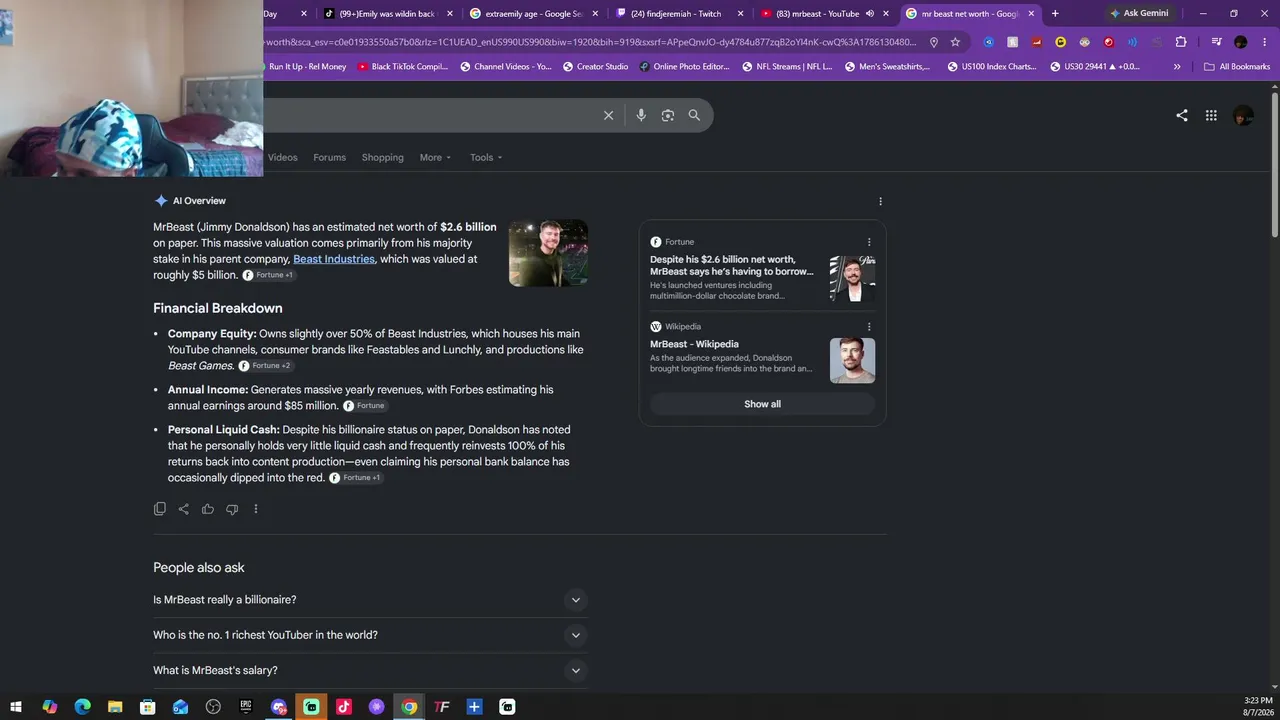The height and width of the screenshot is (720, 1280).
Task: Expand "What is MrBeast's salary?" question
Action: tap(370, 670)
